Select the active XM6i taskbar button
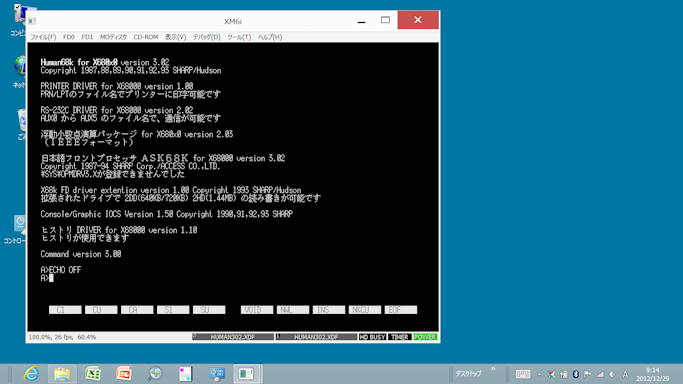Image resolution: width=683 pixels, height=384 pixels. pyautogui.click(x=247, y=374)
